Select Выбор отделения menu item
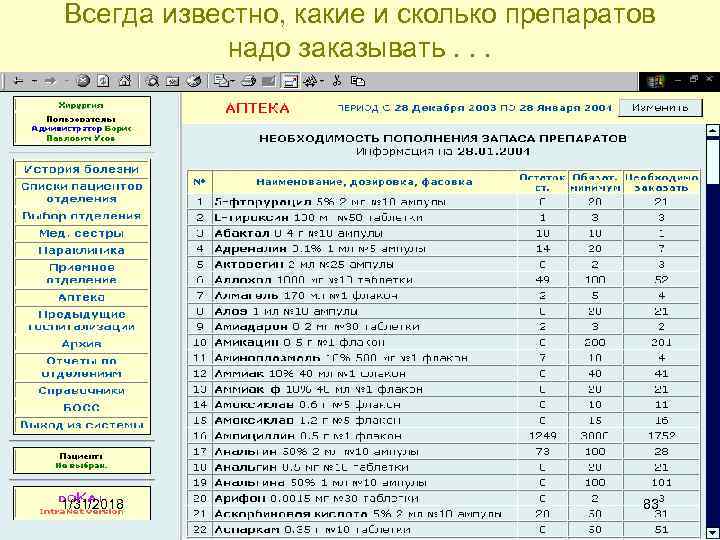This screenshot has height=540, width=720. pos(81,216)
